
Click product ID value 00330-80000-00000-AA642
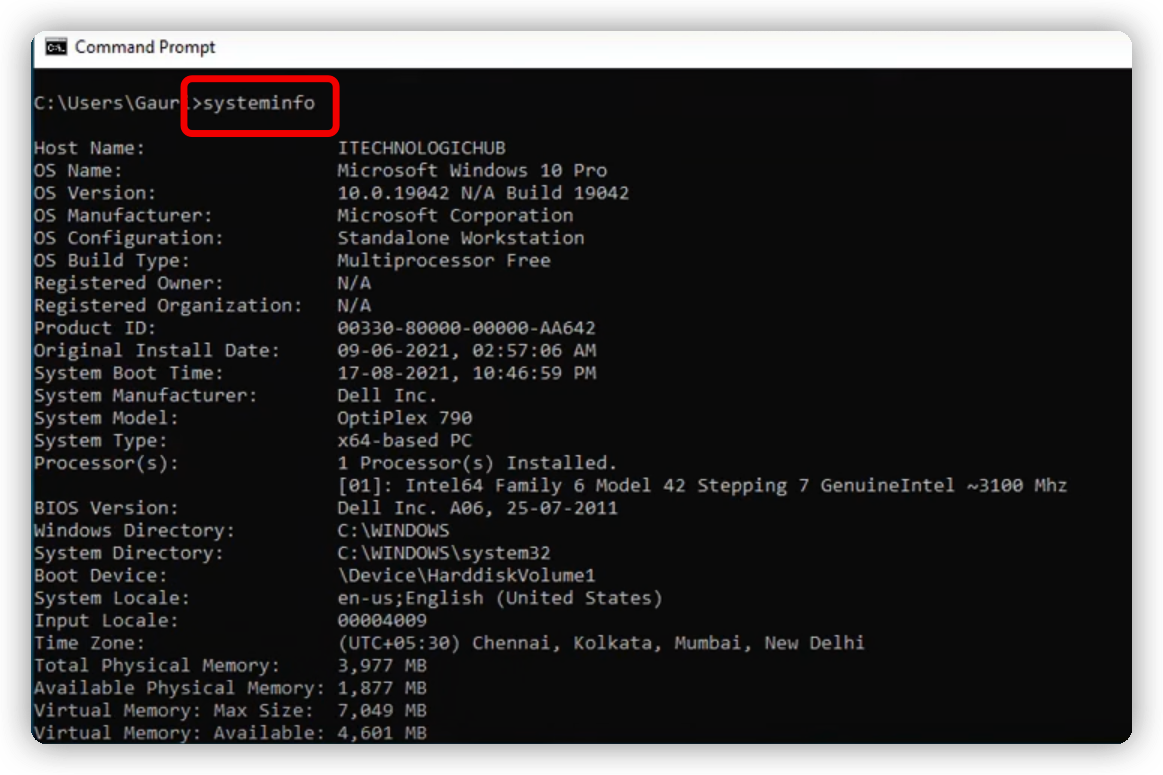pyautogui.click(x=466, y=328)
